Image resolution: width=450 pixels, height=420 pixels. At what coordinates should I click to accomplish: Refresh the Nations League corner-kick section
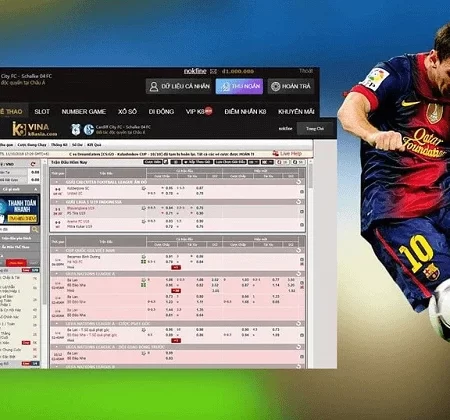(x=298, y=324)
